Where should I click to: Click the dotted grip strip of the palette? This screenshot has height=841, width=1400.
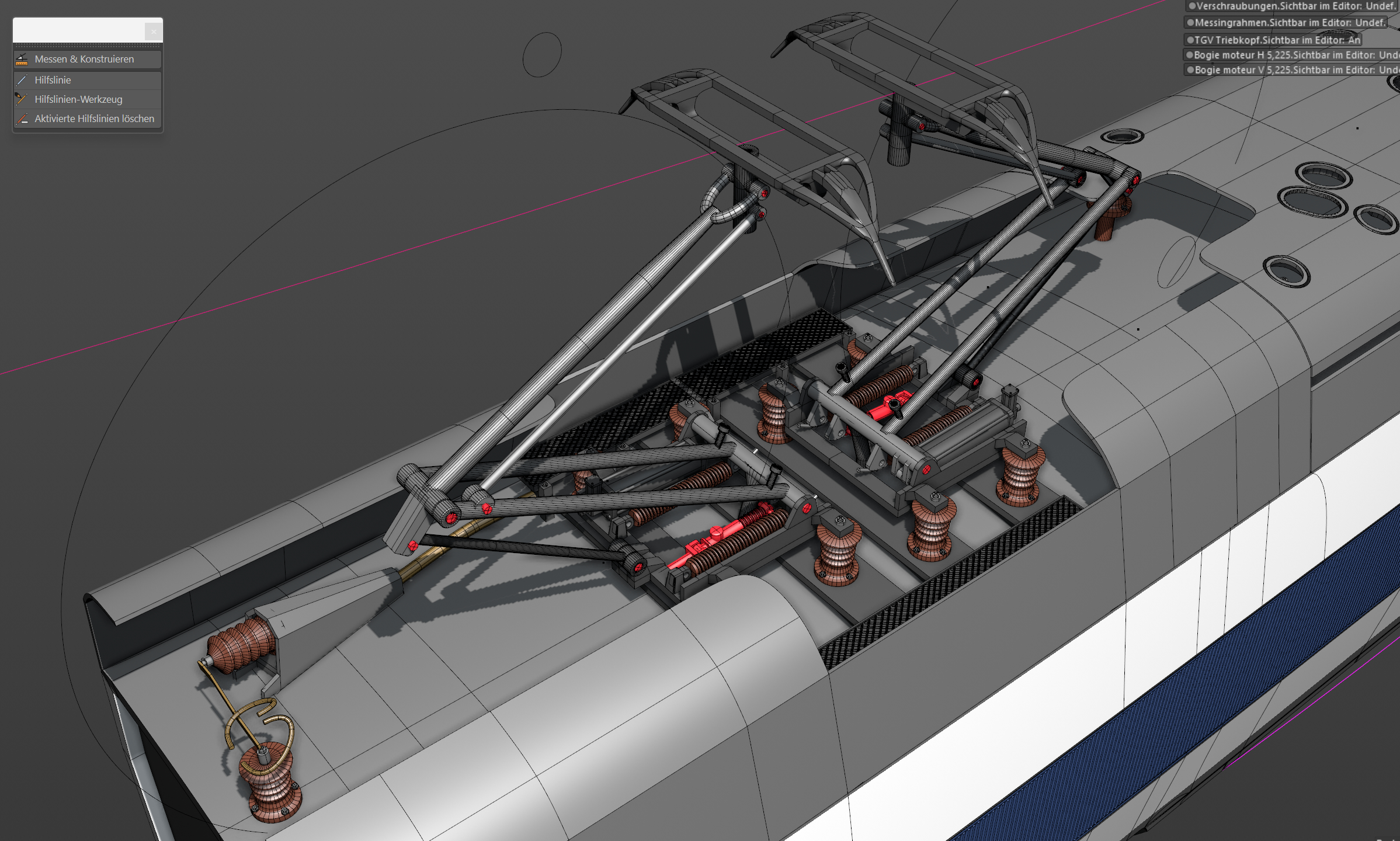(x=88, y=46)
